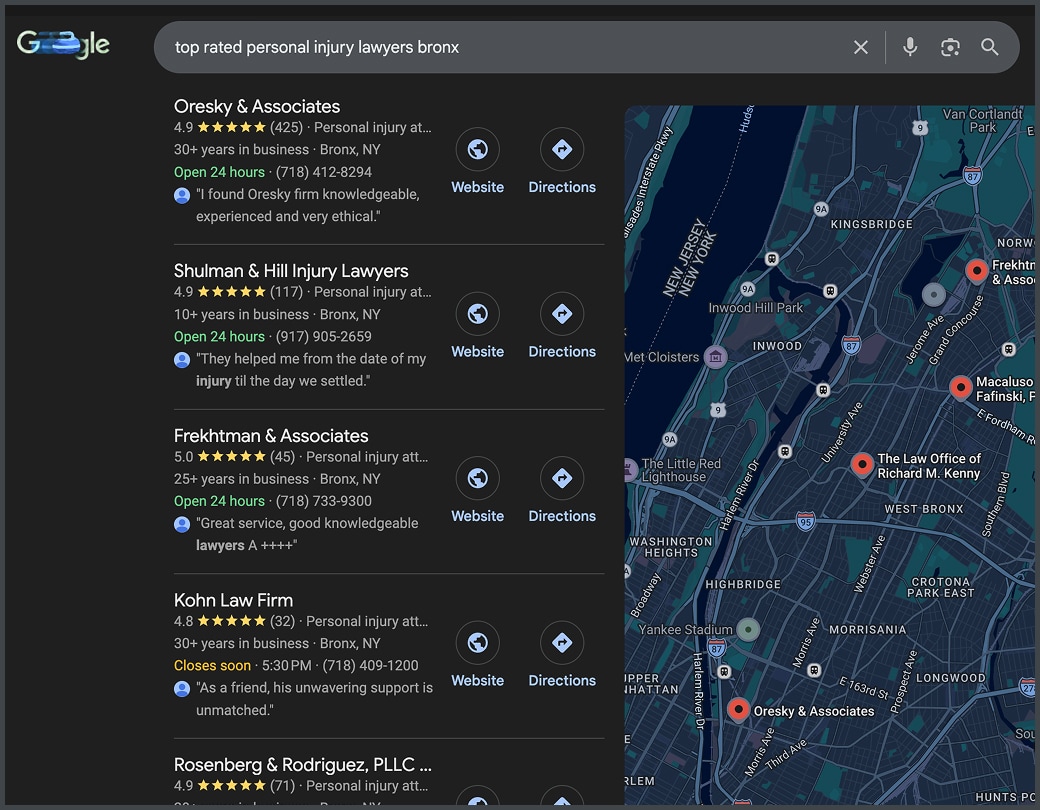Open the Frekhtman & Associates review quote
Screen dimensions: 1040x810
pyautogui.click(x=308, y=523)
